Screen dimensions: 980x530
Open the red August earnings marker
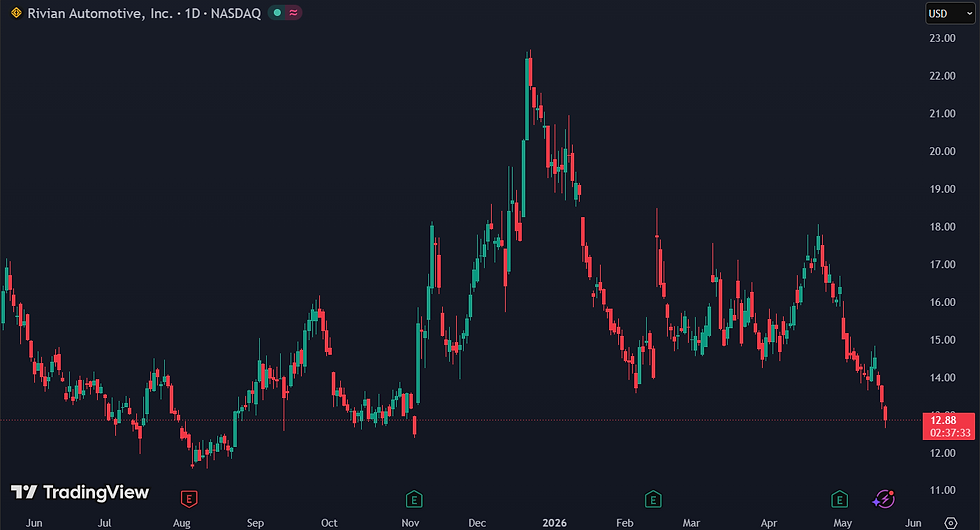pos(189,499)
